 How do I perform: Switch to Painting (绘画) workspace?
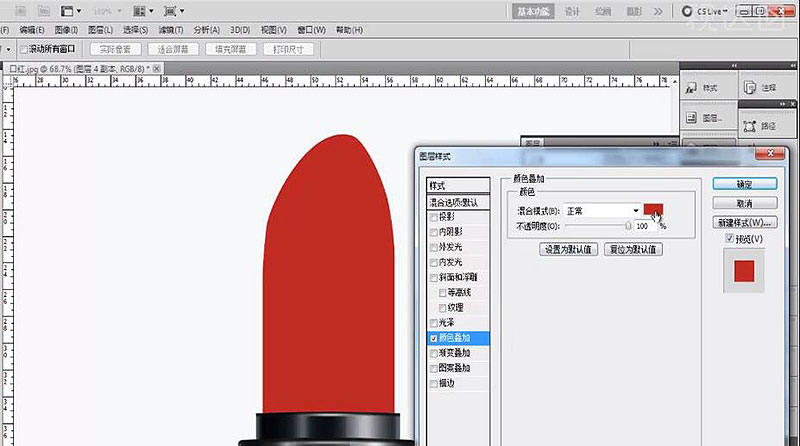[x=603, y=11]
